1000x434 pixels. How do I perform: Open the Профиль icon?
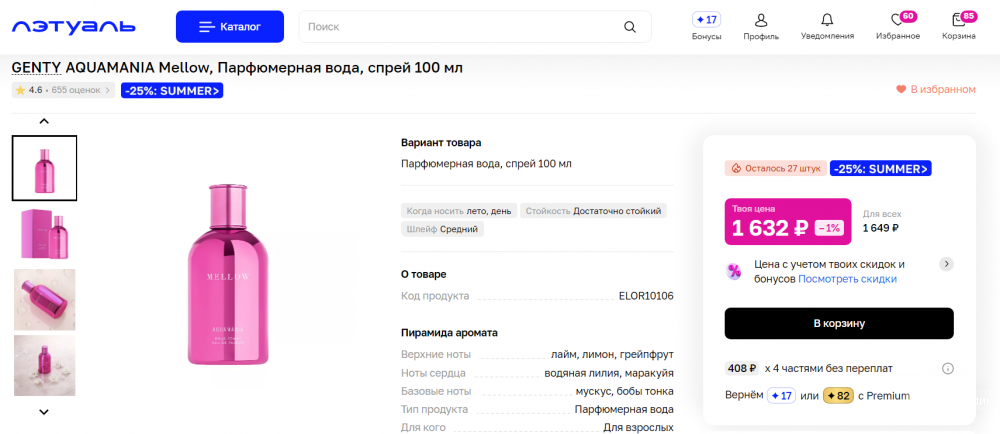click(x=761, y=27)
